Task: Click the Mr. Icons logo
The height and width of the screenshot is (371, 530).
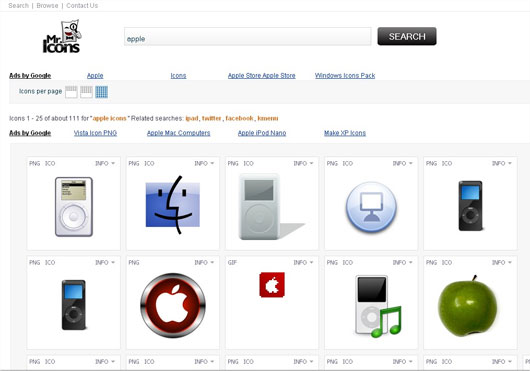Action: [62, 36]
